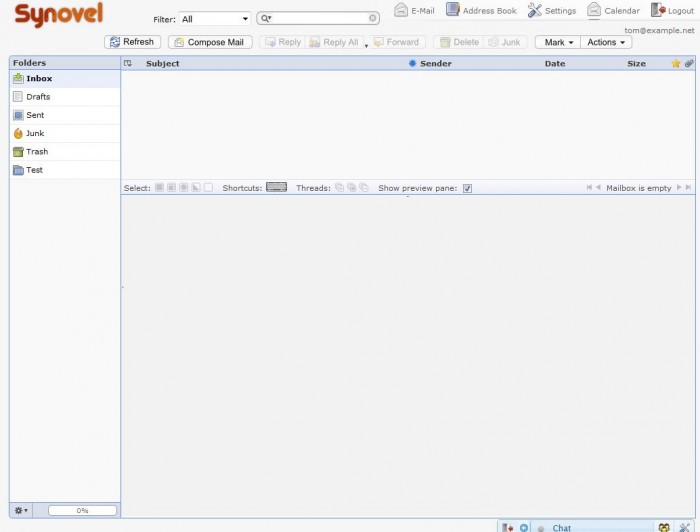The width and height of the screenshot is (700, 532).
Task: Open the Address Book
Action: click(x=481, y=10)
